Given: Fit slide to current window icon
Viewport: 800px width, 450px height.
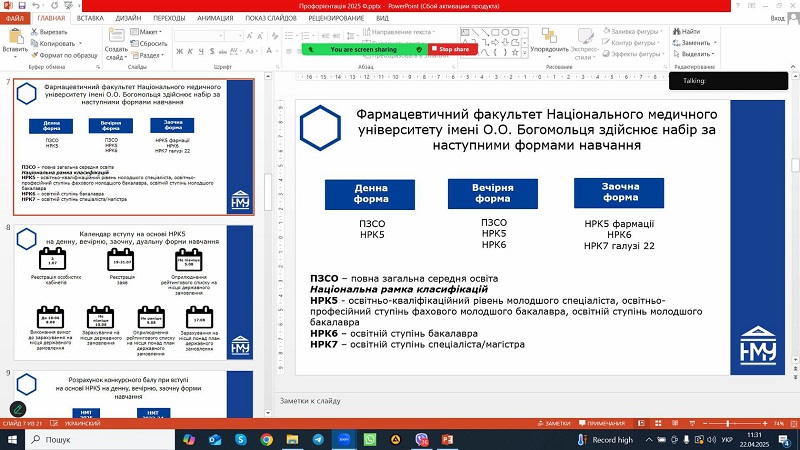Looking at the screenshot, I should [794, 423].
